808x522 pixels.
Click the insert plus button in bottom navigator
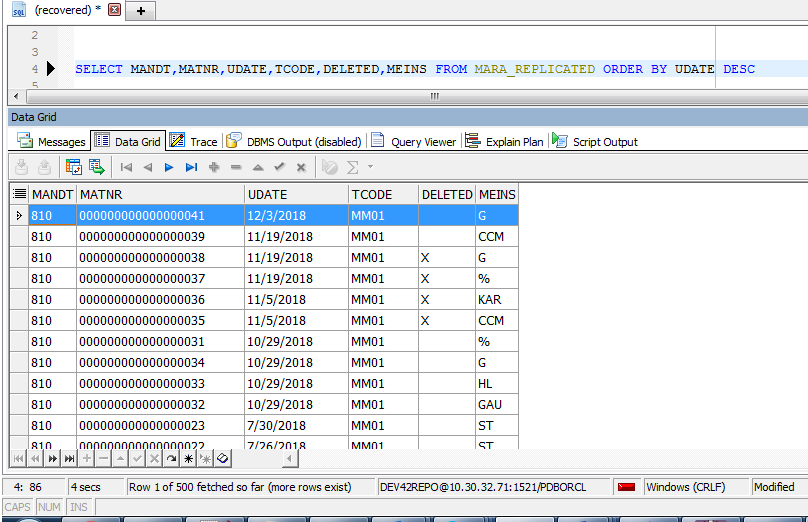point(87,459)
